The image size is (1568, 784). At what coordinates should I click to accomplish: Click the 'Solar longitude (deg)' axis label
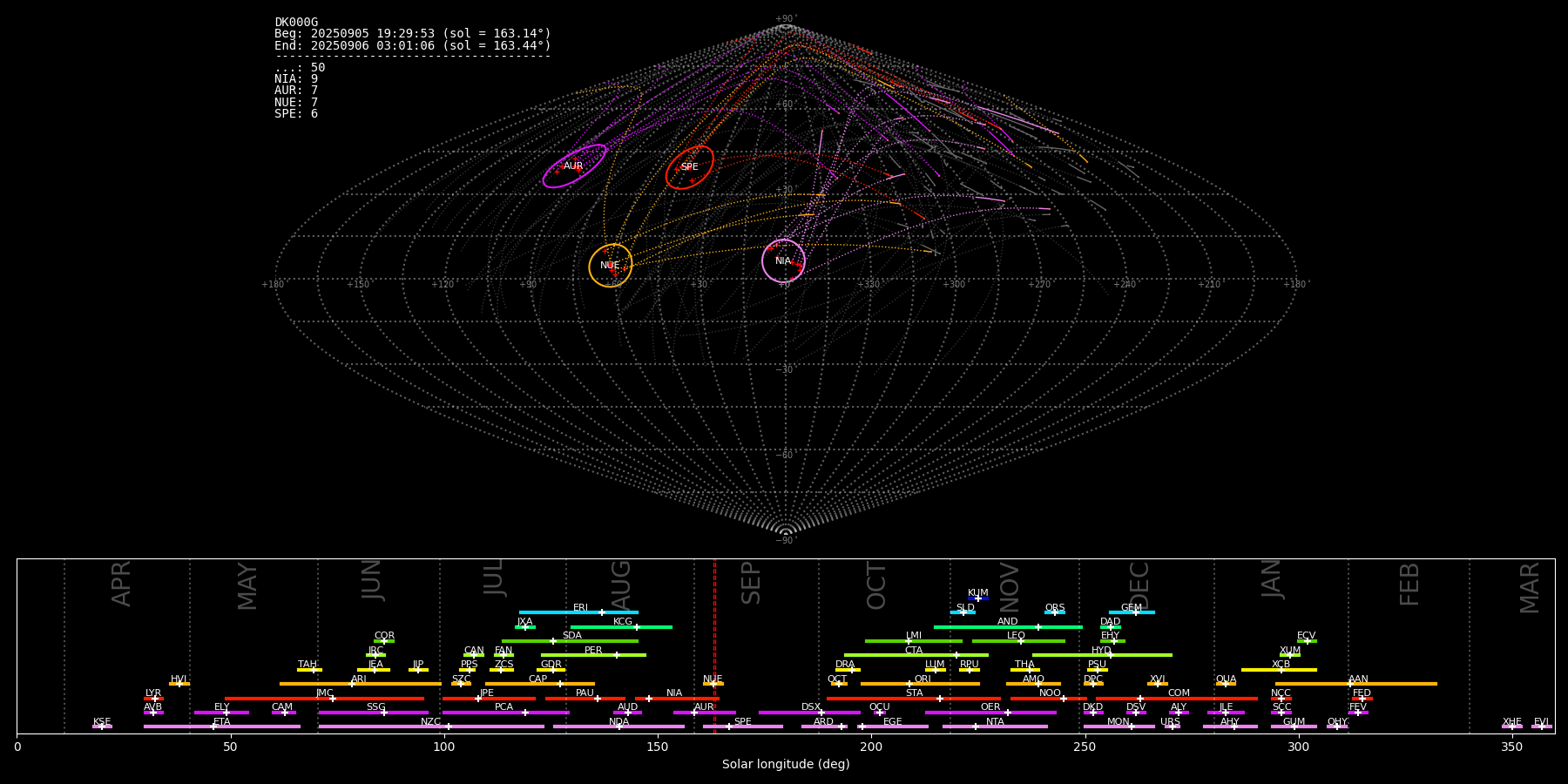pos(785,765)
